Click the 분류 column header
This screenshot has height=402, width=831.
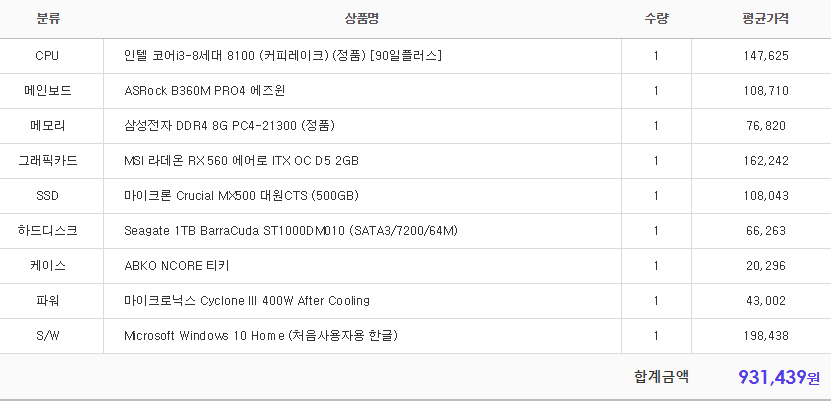(x=48, y=18)
